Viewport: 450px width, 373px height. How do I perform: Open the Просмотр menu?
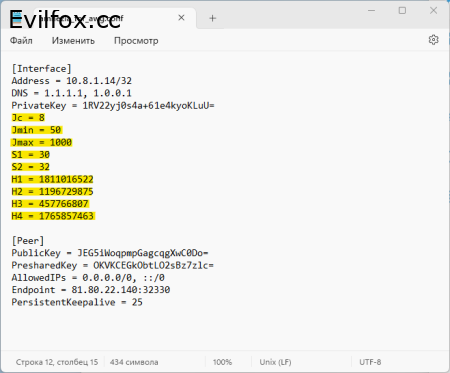[x=136, y=41]
